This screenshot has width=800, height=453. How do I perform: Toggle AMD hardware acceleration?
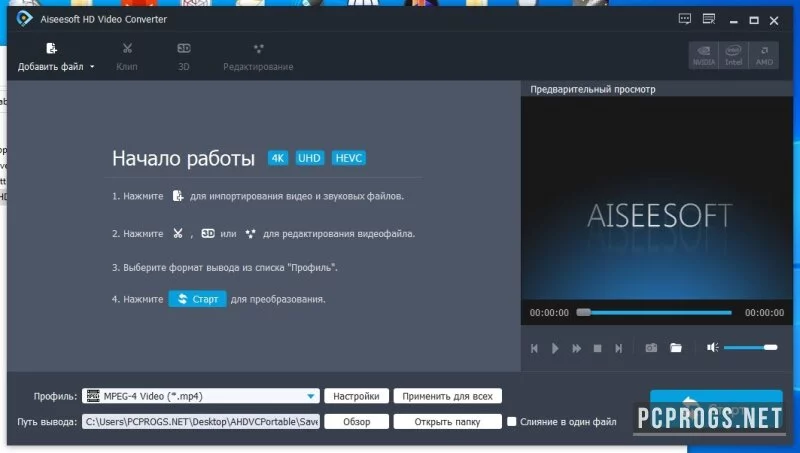[764, 55]
